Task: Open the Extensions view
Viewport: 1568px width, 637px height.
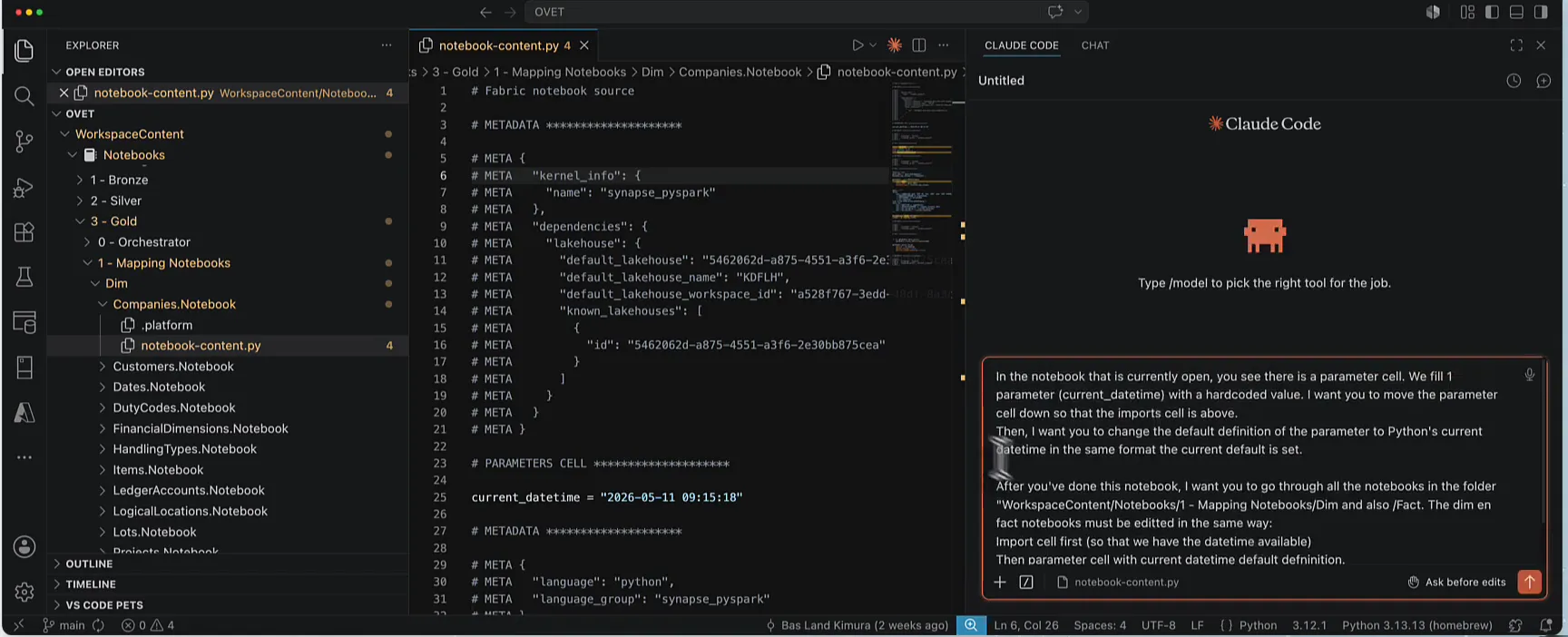Action: (24, 231)
